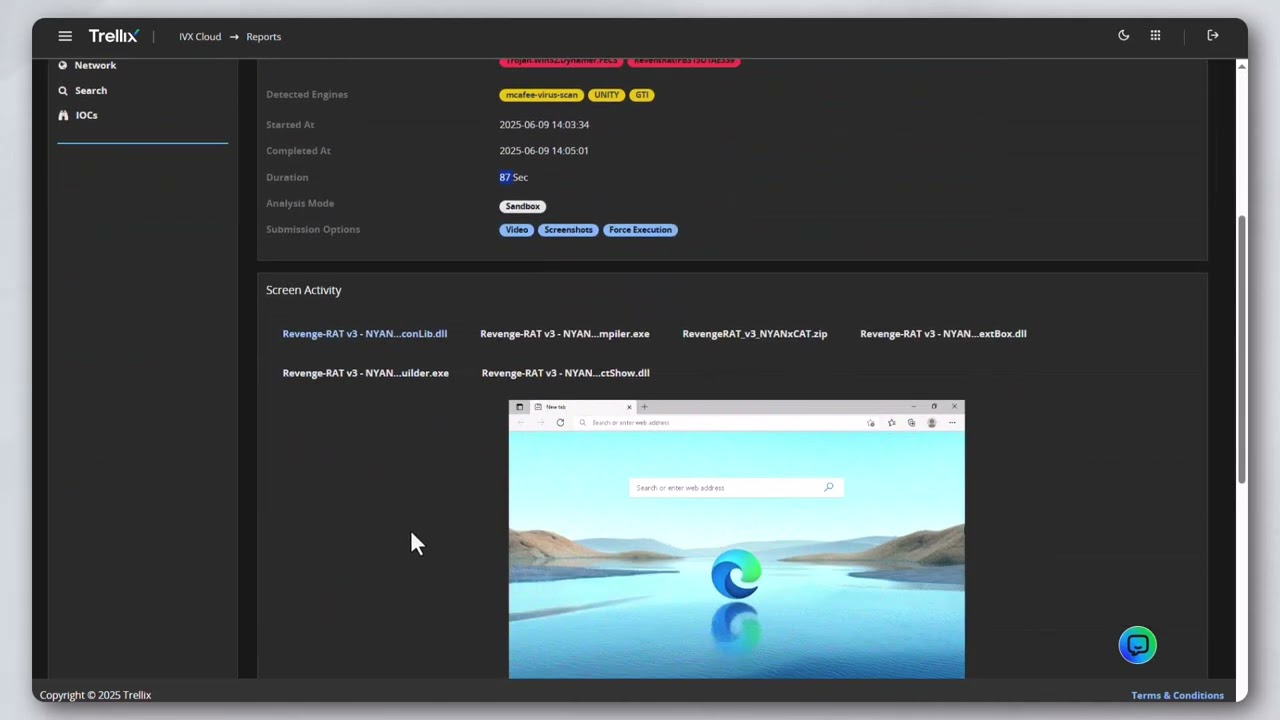Click the Completed At timestamp value

pyautogui.click(x=544, y=151)
